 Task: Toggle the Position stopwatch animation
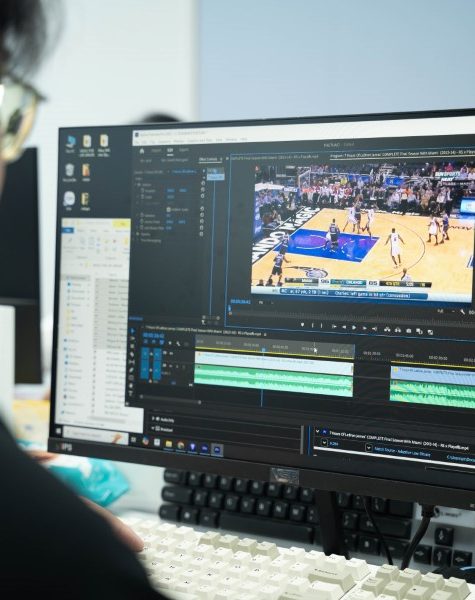click(x=142, y=190)
